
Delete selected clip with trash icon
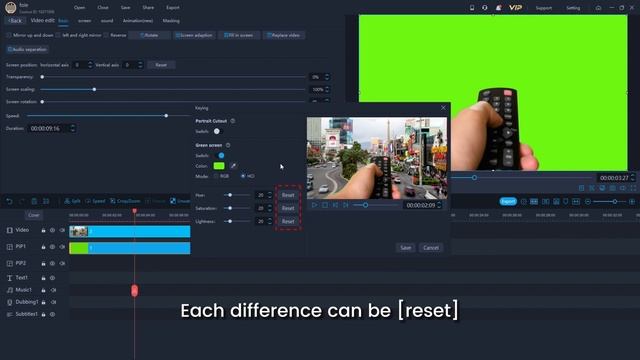pos(34,201)
